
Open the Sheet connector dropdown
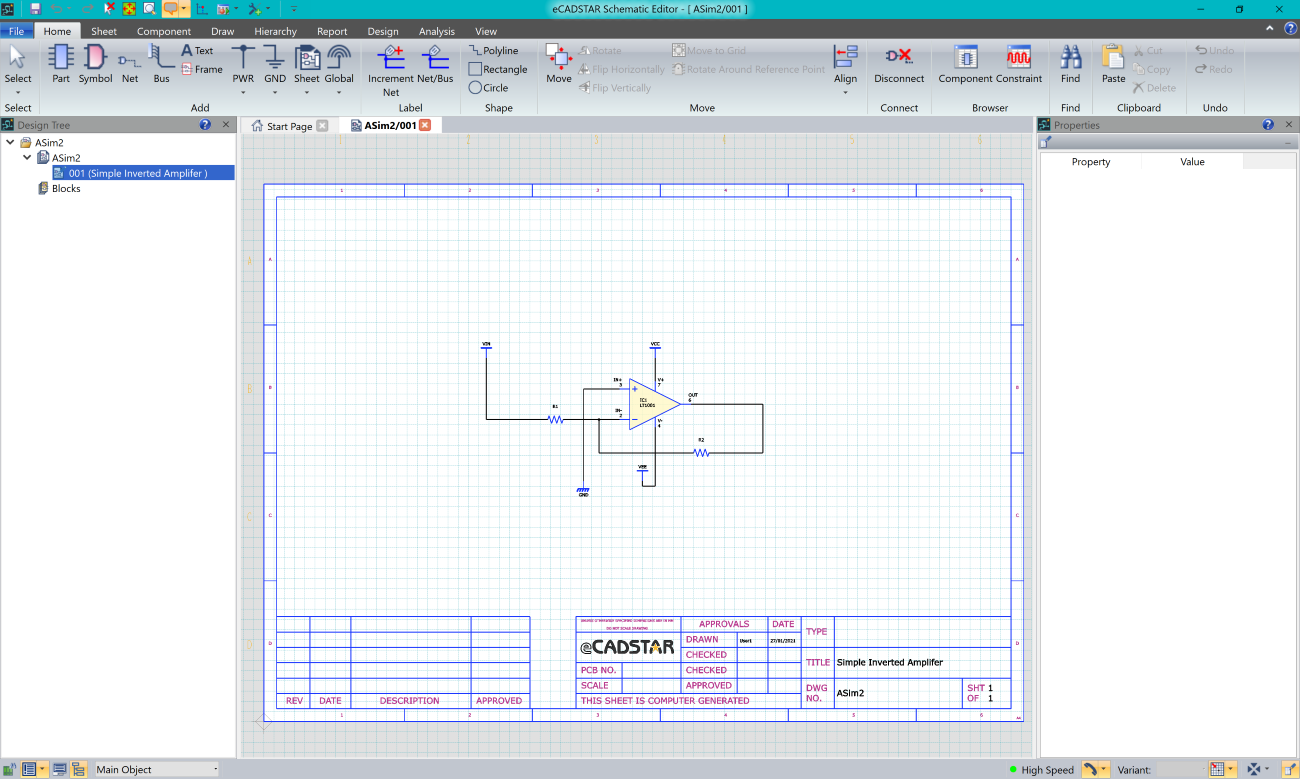tap(307, 93)
